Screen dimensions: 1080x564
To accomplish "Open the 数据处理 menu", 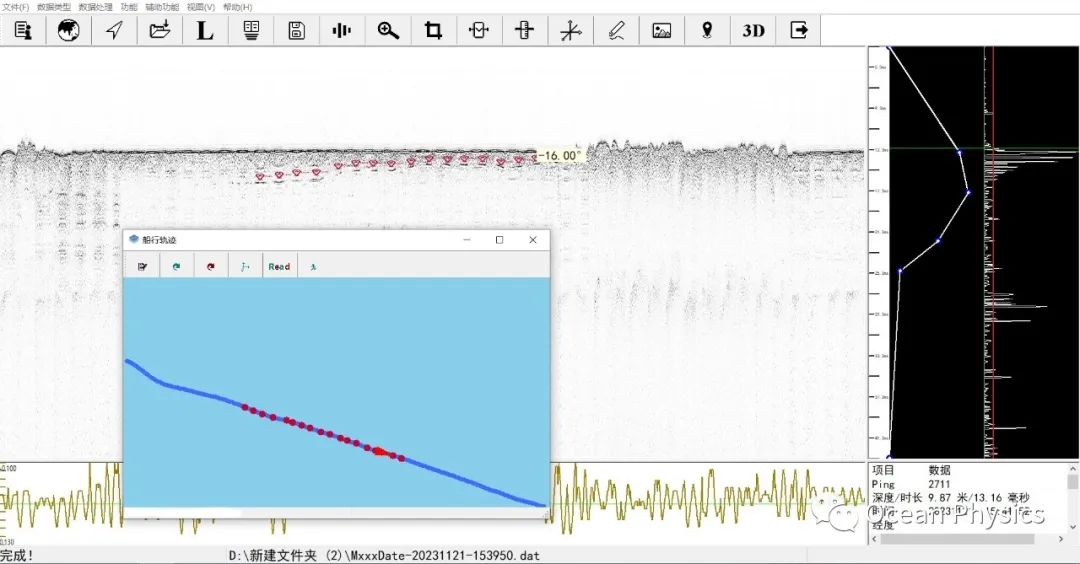I will click(x=95, y=7).
